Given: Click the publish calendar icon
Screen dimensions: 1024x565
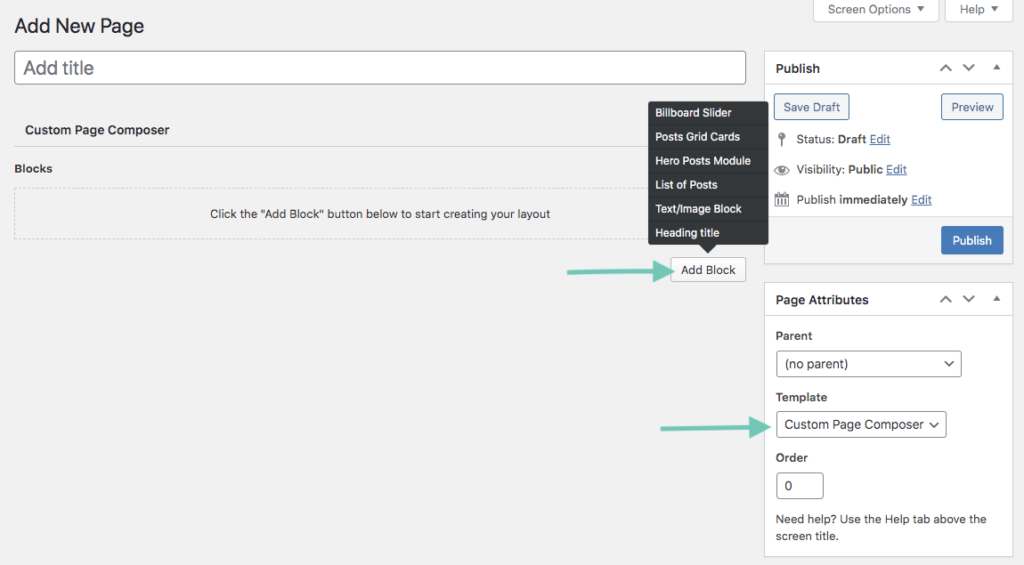Looking at the screenshot, I should click(x=782, y=199).
